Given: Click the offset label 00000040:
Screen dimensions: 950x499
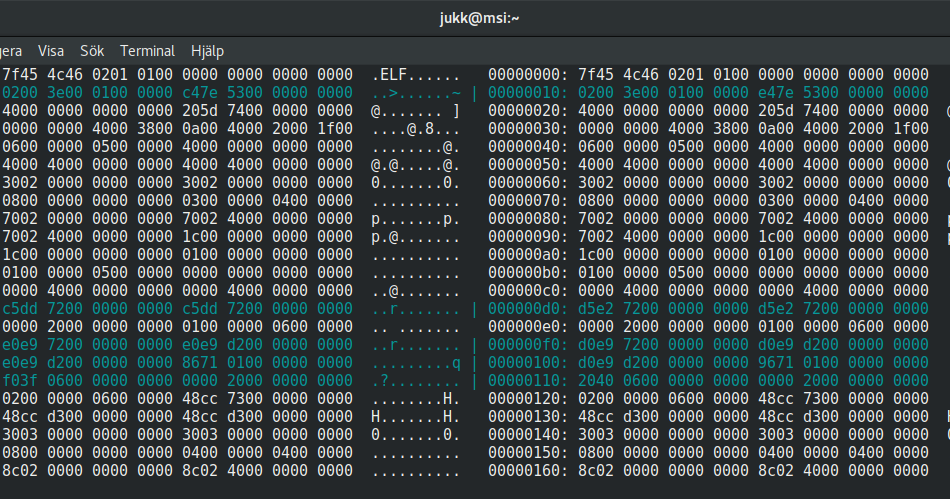Looking at the screenshot, I should tap(528, 147).
